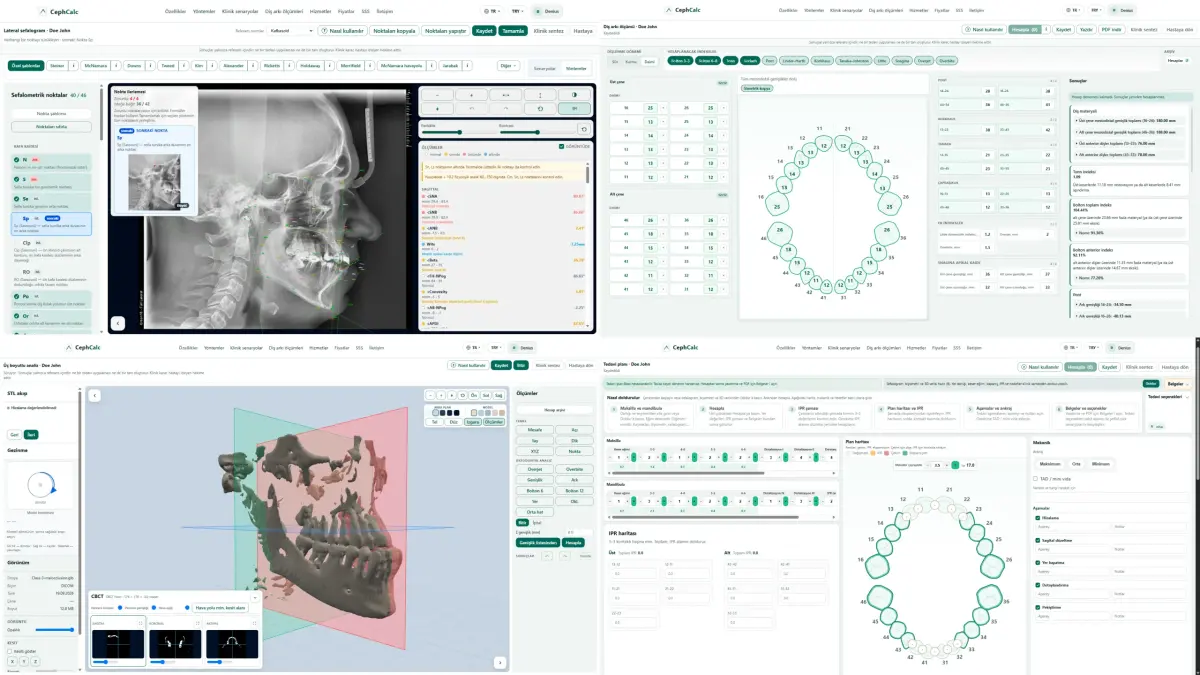Uncheck the Yer kapatma stage checkbox
The width and height of the screenshot is (1200, 675).
(1036, 562)
